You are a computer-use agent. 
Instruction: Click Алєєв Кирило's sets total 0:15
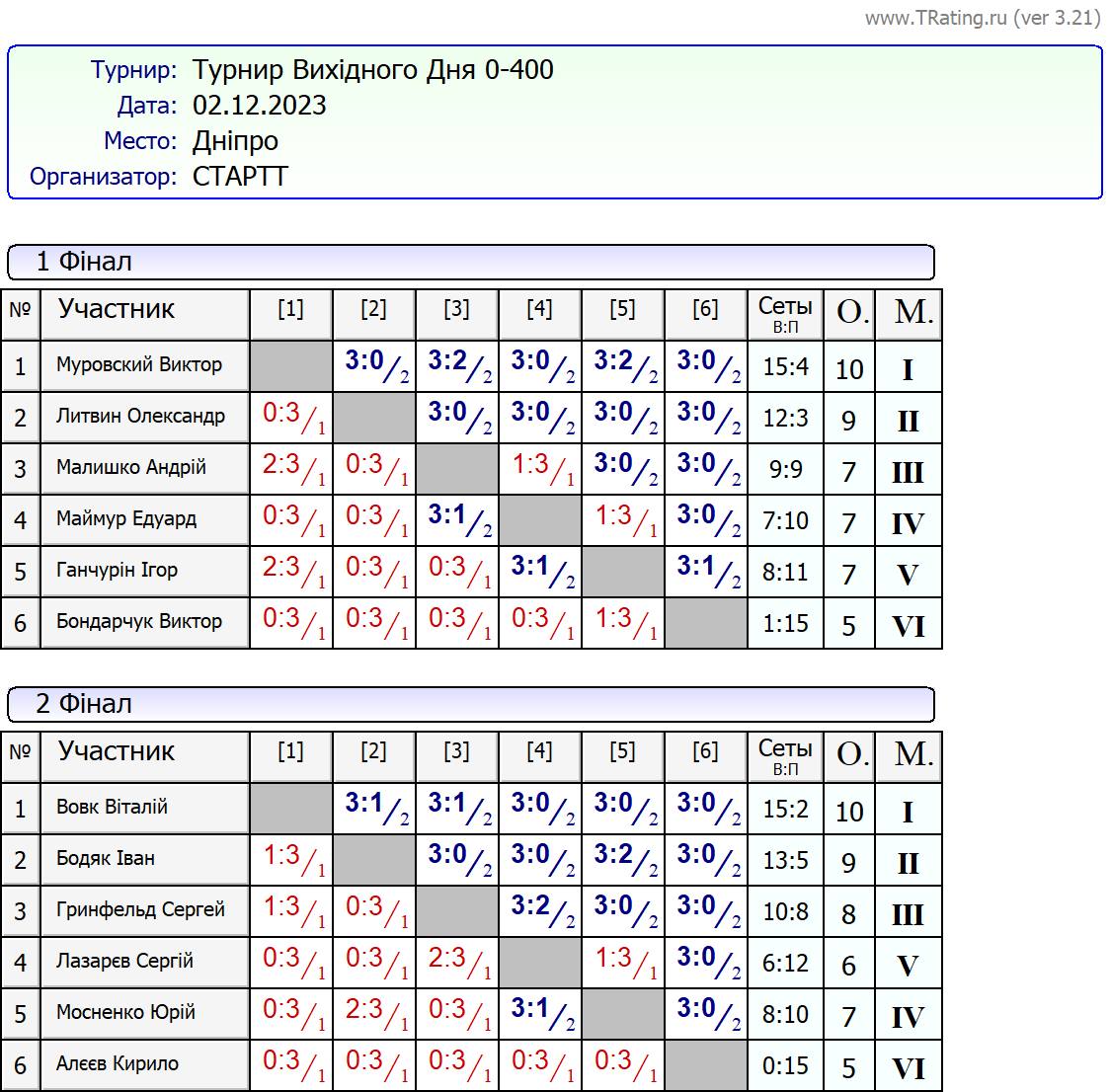[x=785, y=1066]
